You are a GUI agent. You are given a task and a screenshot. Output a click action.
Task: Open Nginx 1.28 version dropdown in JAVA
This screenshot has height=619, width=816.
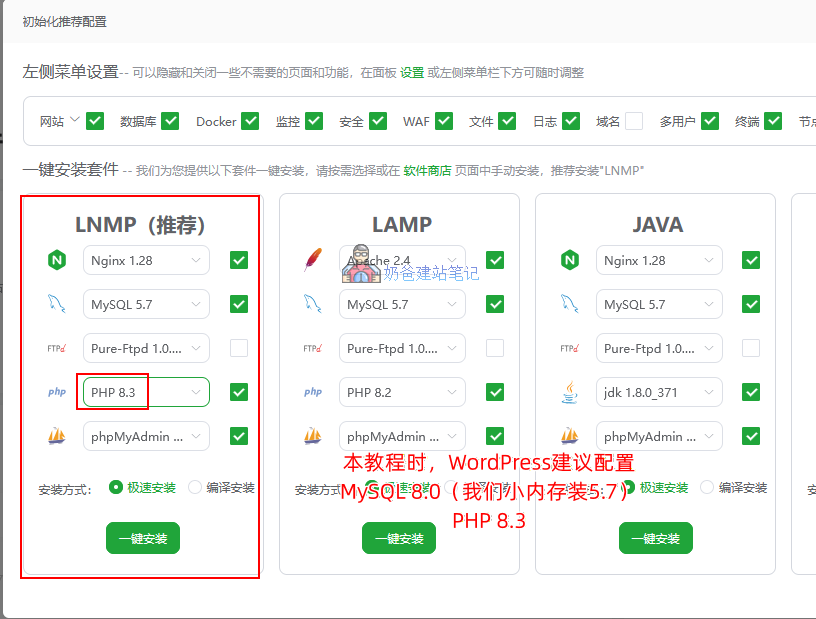pyautogui.click(x=659, y=260)
